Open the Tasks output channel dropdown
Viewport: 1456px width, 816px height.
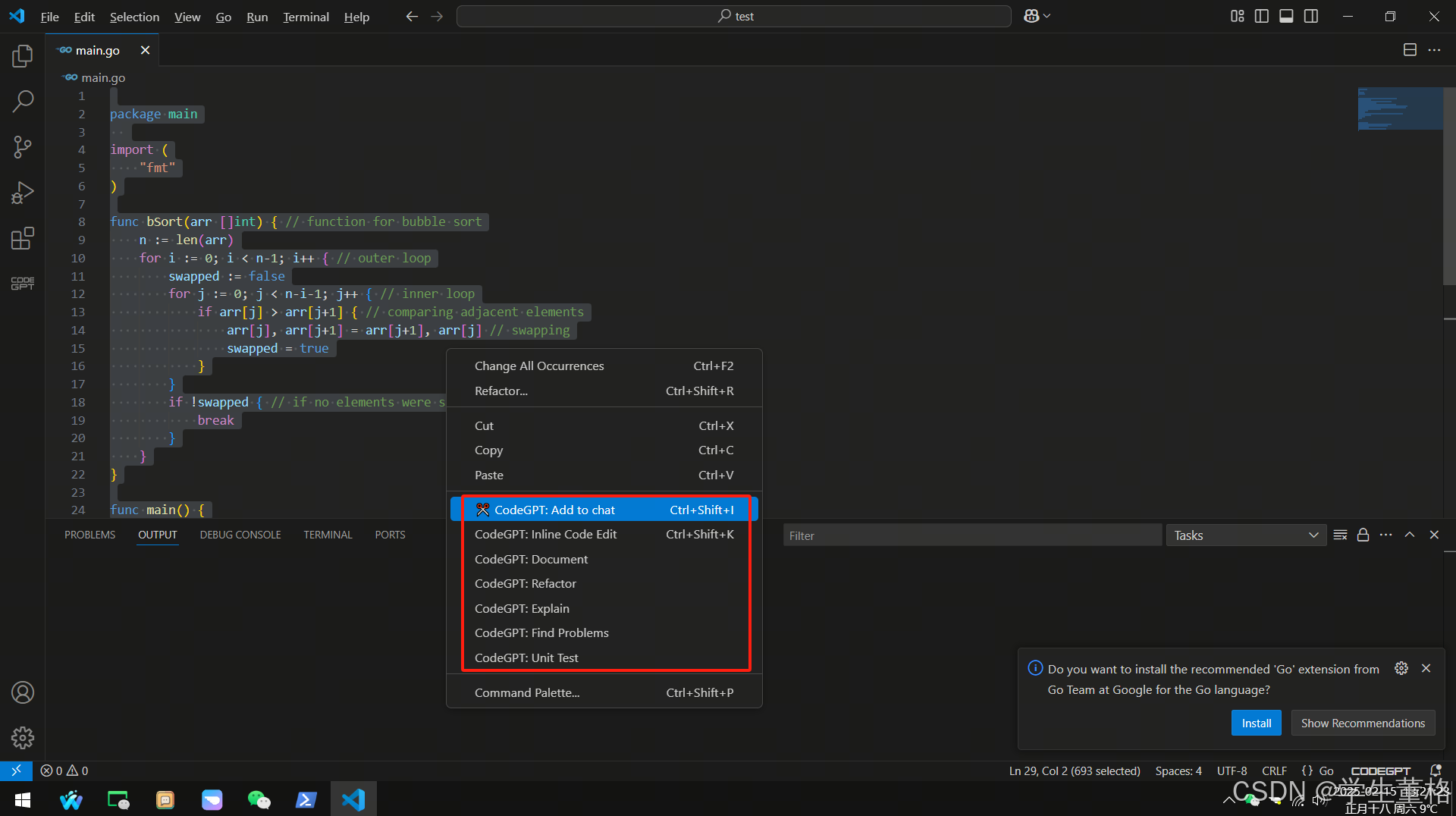click(x=1246, y=535)
